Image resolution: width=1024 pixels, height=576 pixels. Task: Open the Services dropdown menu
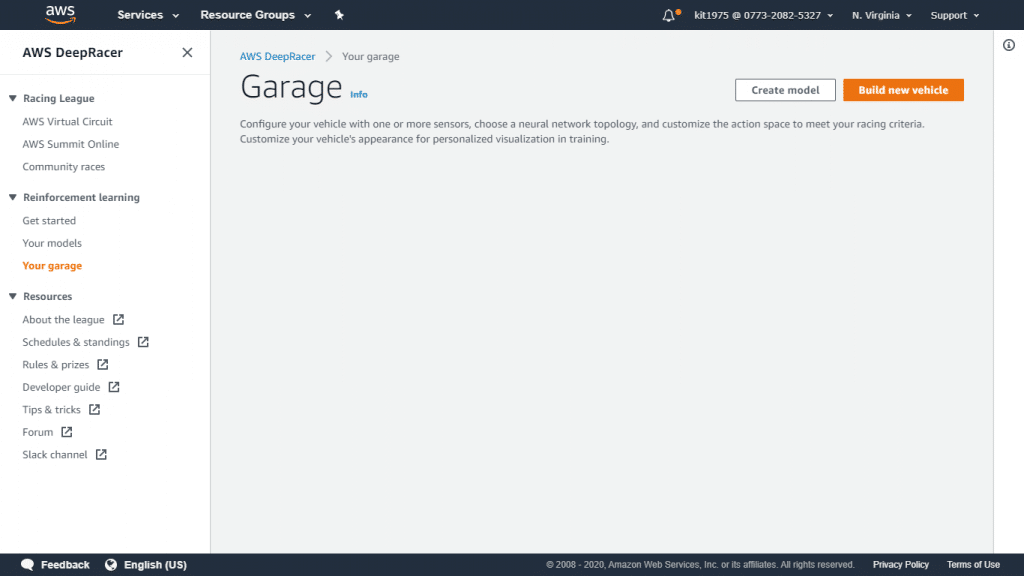tap(148, 15)
